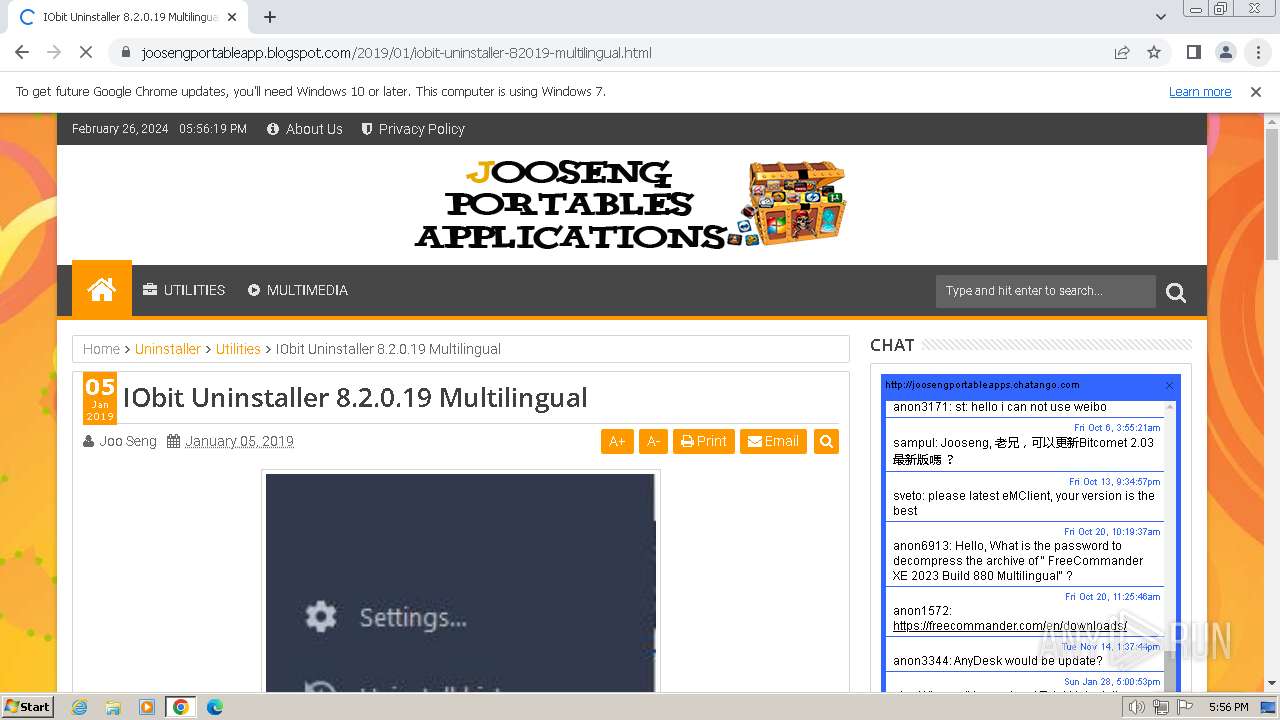
Task: Open the Multimedia menu
Action: (298, 290)
